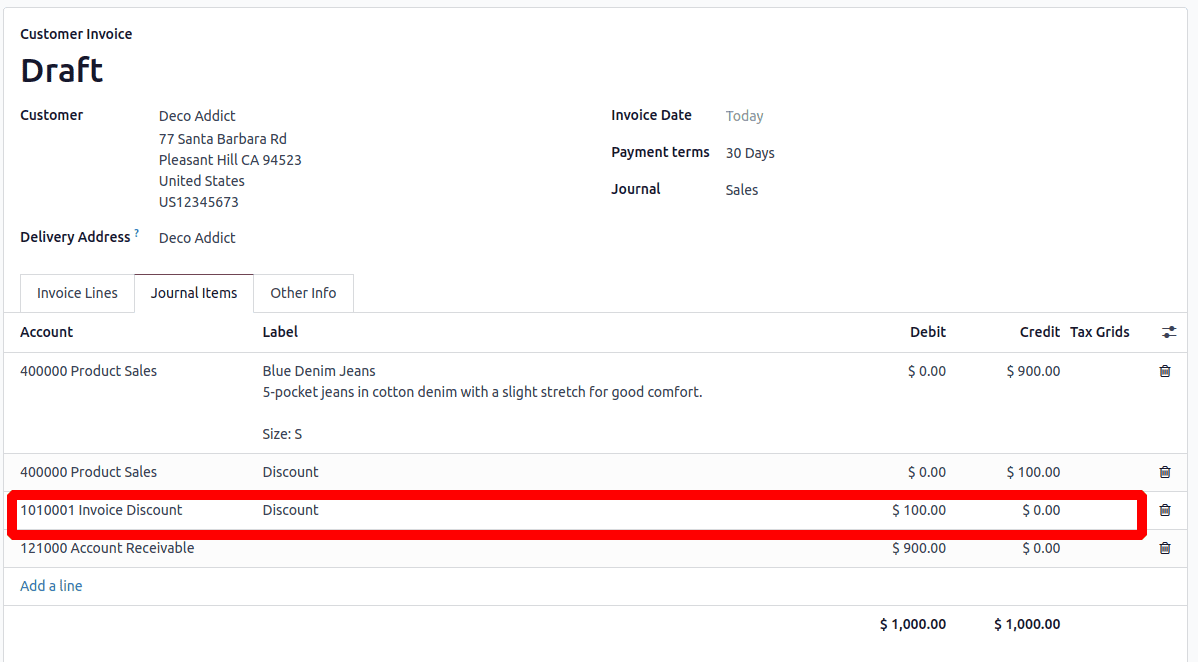Viewport: 1198px width, 662px height.
Task: Open the Delivery Address help tooltip
Action: coord(137,233)
